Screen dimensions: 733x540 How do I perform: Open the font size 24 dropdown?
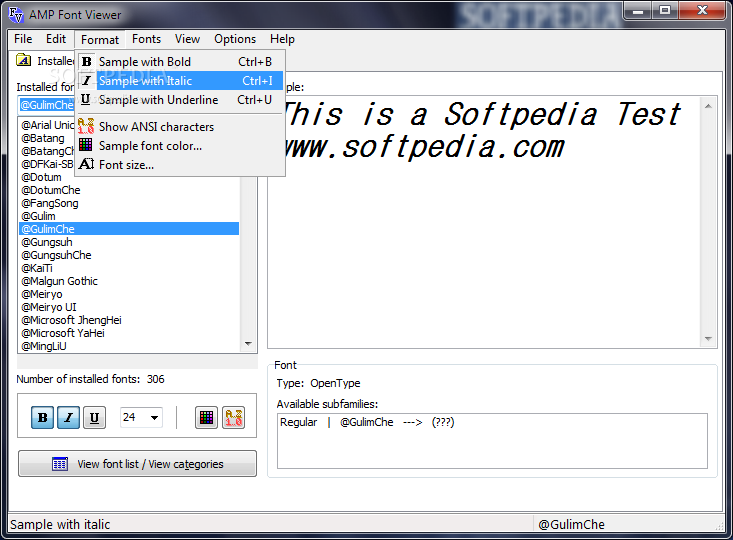click(154, 417)
